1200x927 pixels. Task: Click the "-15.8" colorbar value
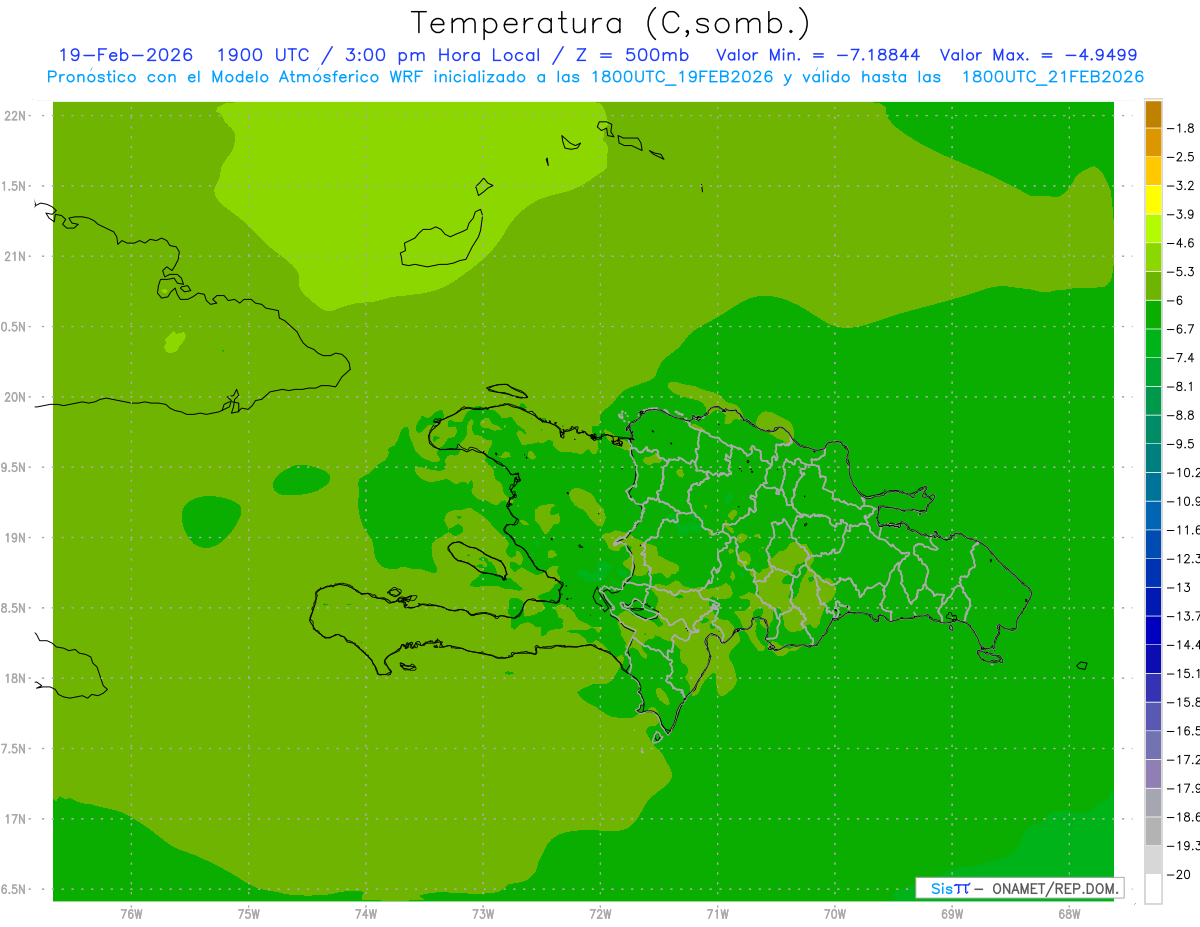coord(1183,702)
